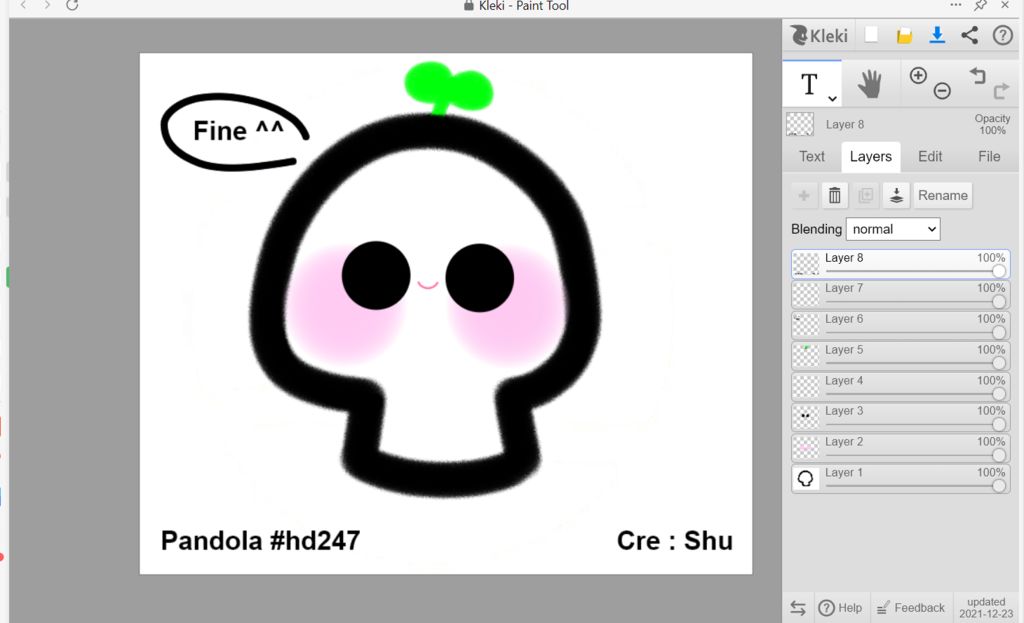Select Layer 2 in layers list
1024x623 pixels.
901,448
